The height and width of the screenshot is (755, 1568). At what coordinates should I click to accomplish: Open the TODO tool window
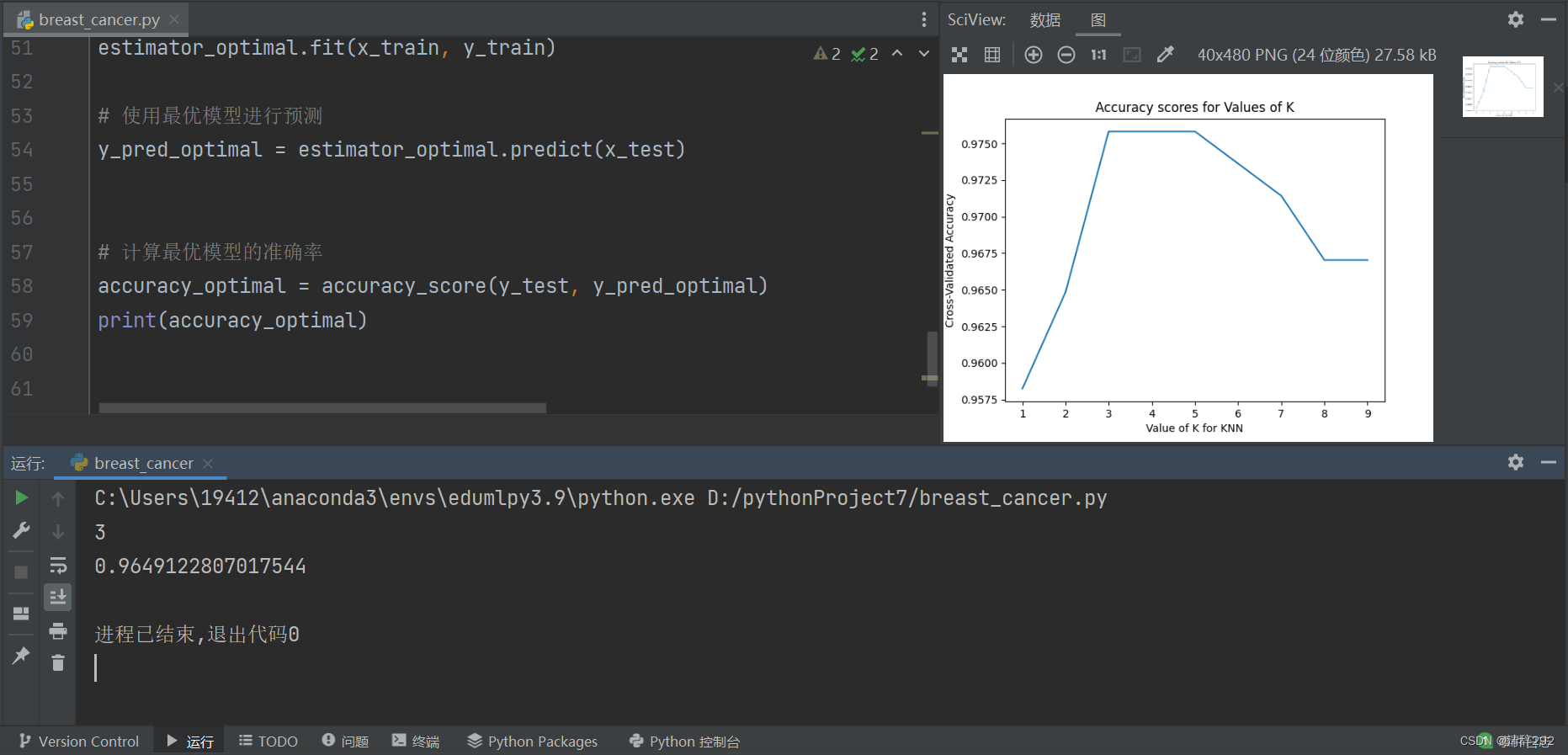[268, 742]
